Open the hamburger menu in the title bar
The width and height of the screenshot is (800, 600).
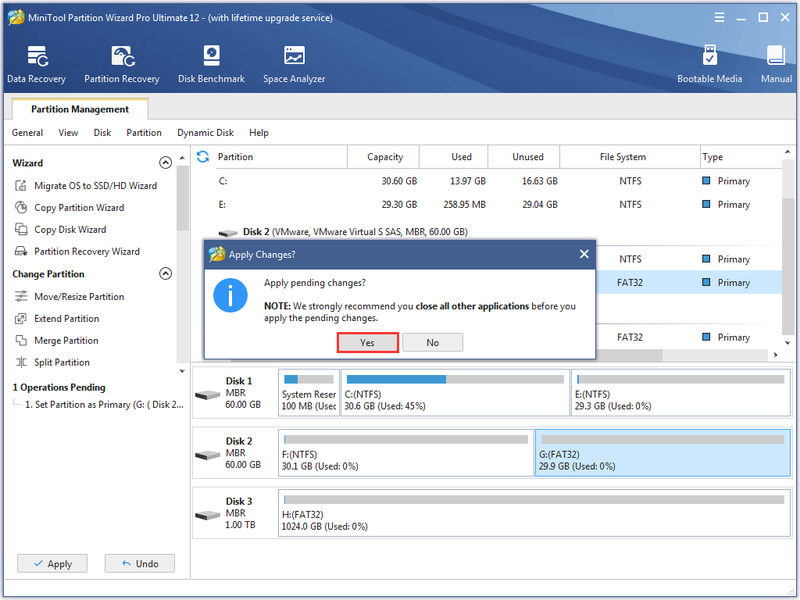click(719, 18)
